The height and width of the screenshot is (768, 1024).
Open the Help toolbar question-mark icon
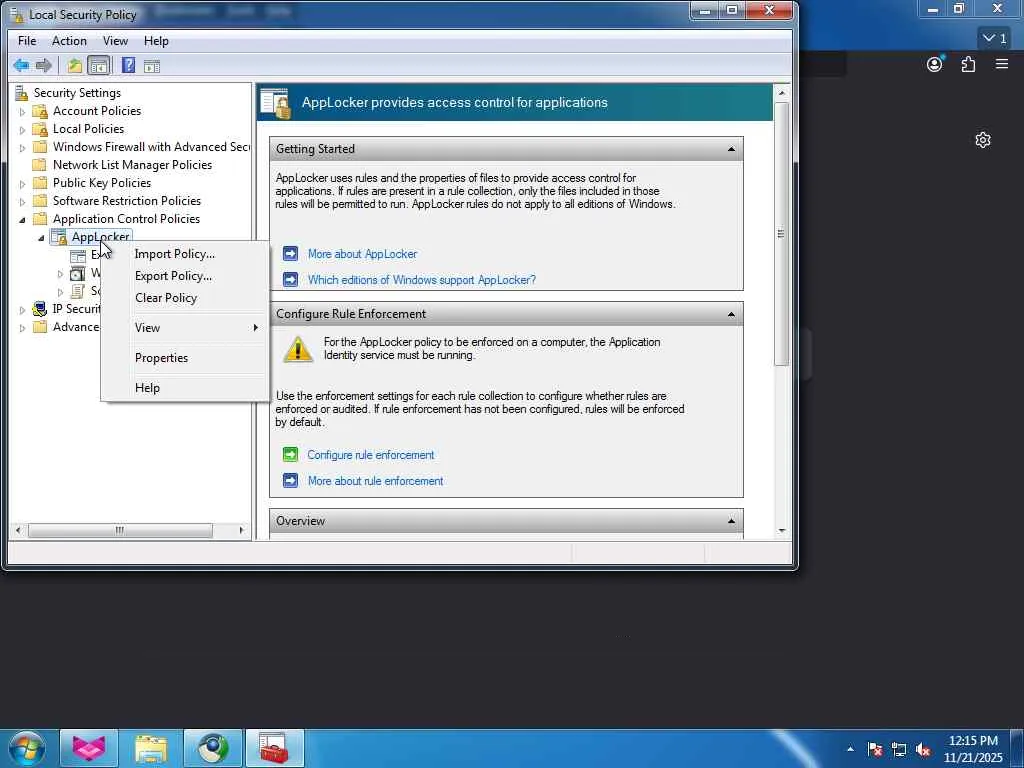pos(128,65)
